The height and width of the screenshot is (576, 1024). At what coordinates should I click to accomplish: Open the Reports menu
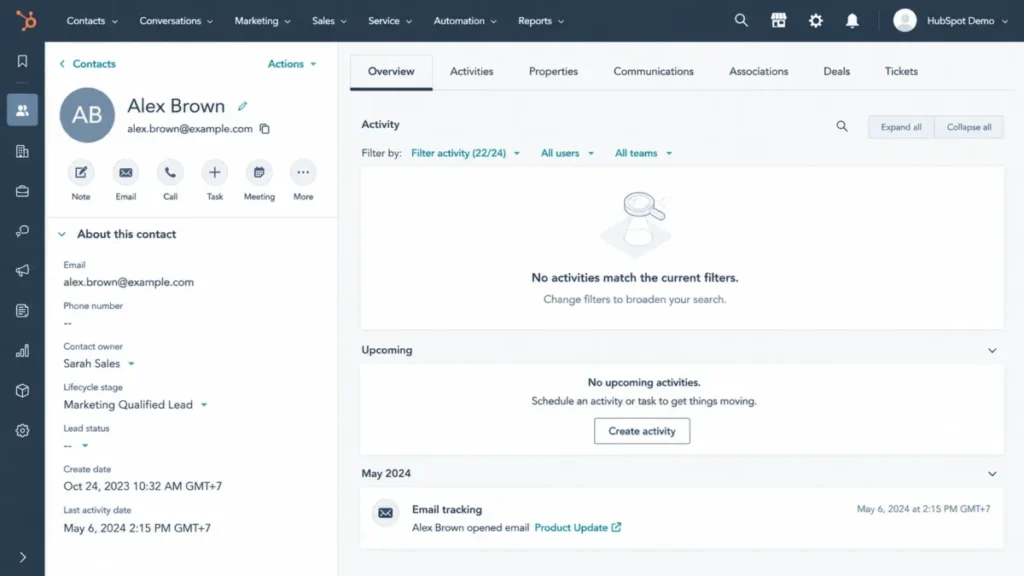point(541,21)
